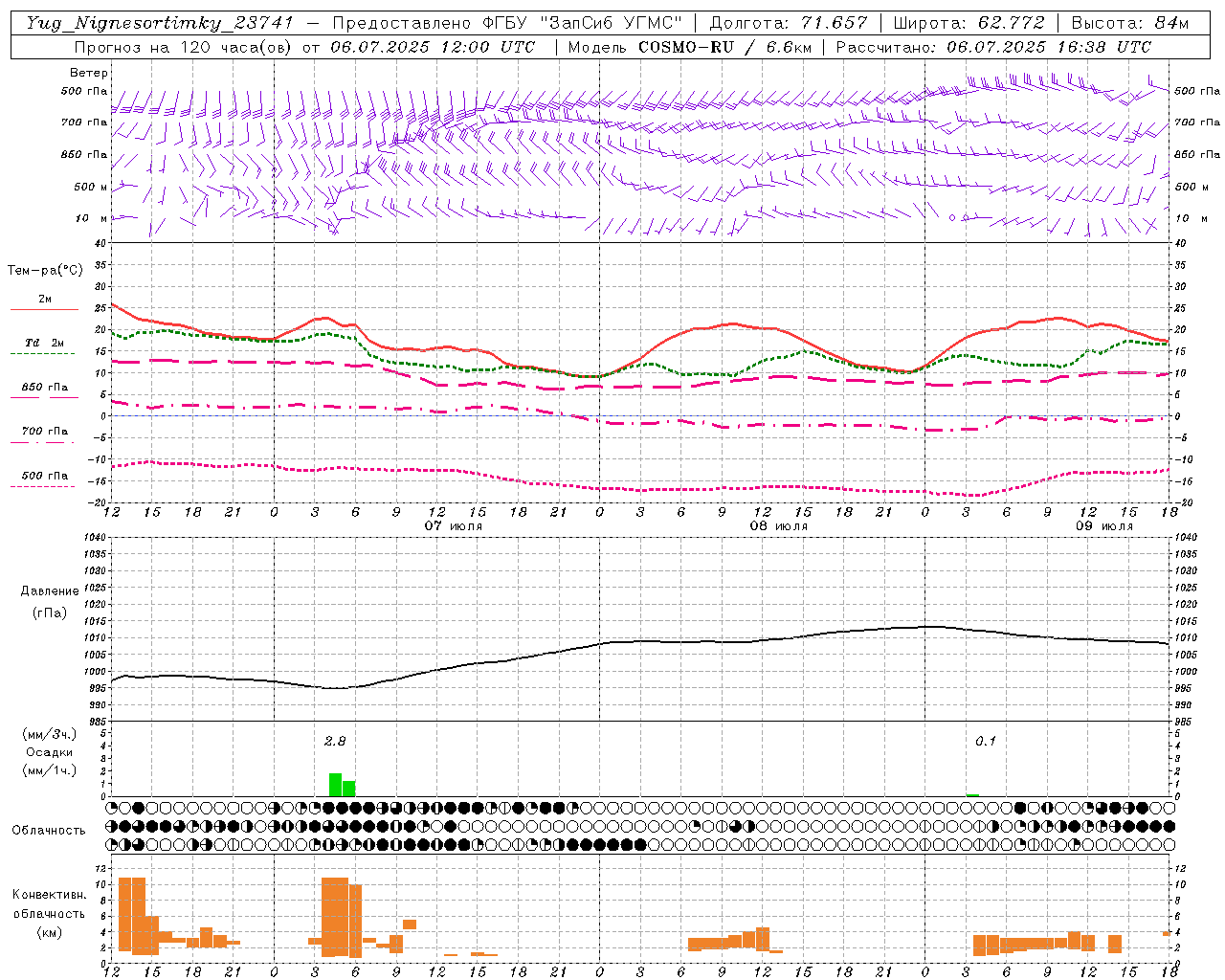Click the 700 гПа temperature legend label
This screenshot has width=1225, height=980.
point(45,432)
